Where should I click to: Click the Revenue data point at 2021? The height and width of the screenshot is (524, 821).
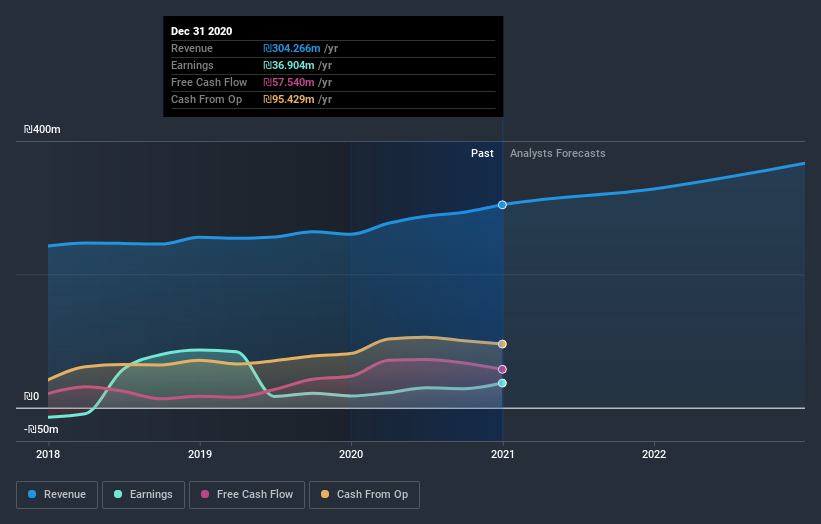[502, 205]
